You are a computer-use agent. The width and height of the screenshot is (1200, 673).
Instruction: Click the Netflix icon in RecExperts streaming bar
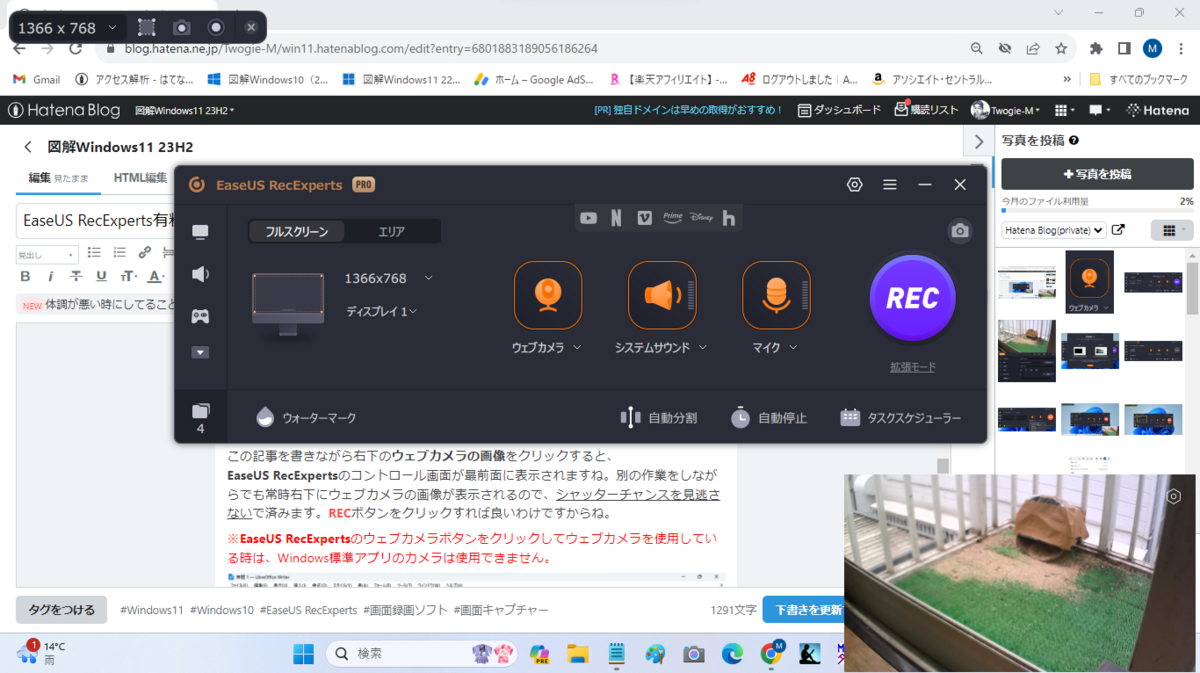pyautogui.click(x=616, y=218)
